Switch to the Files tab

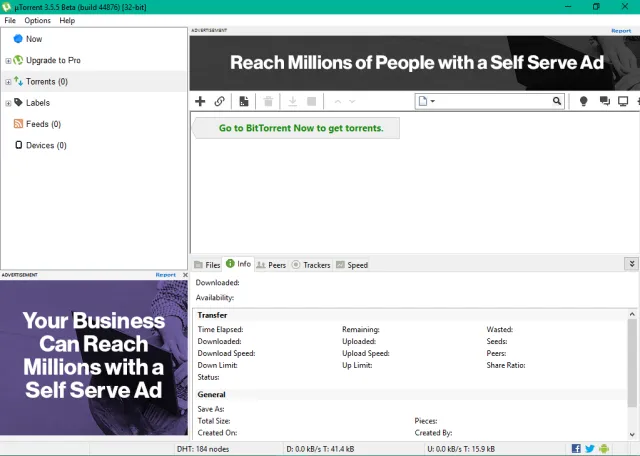pyautogui.click(x=207, y=265)
